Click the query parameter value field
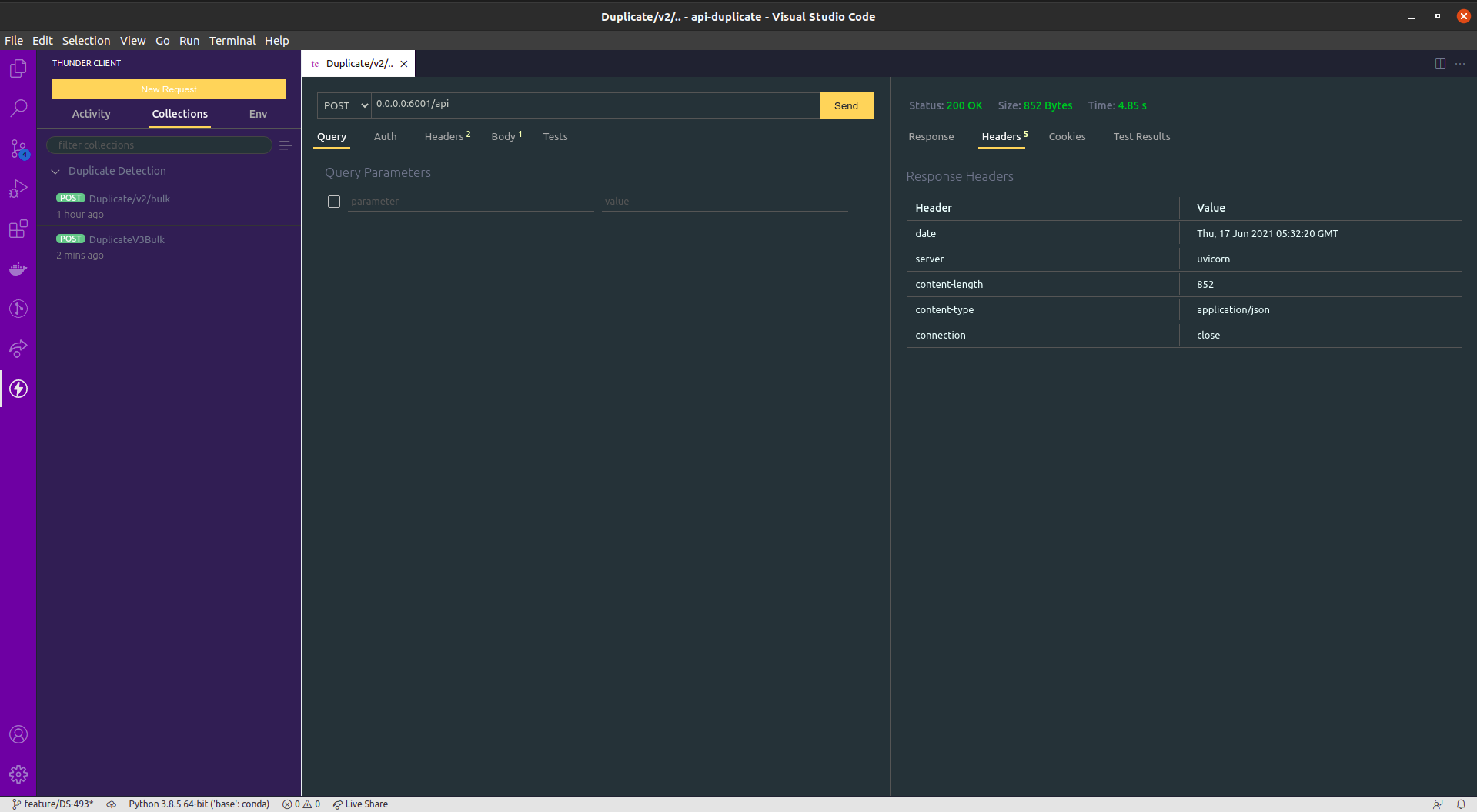 pyautogui.click(x=725, y=202)
